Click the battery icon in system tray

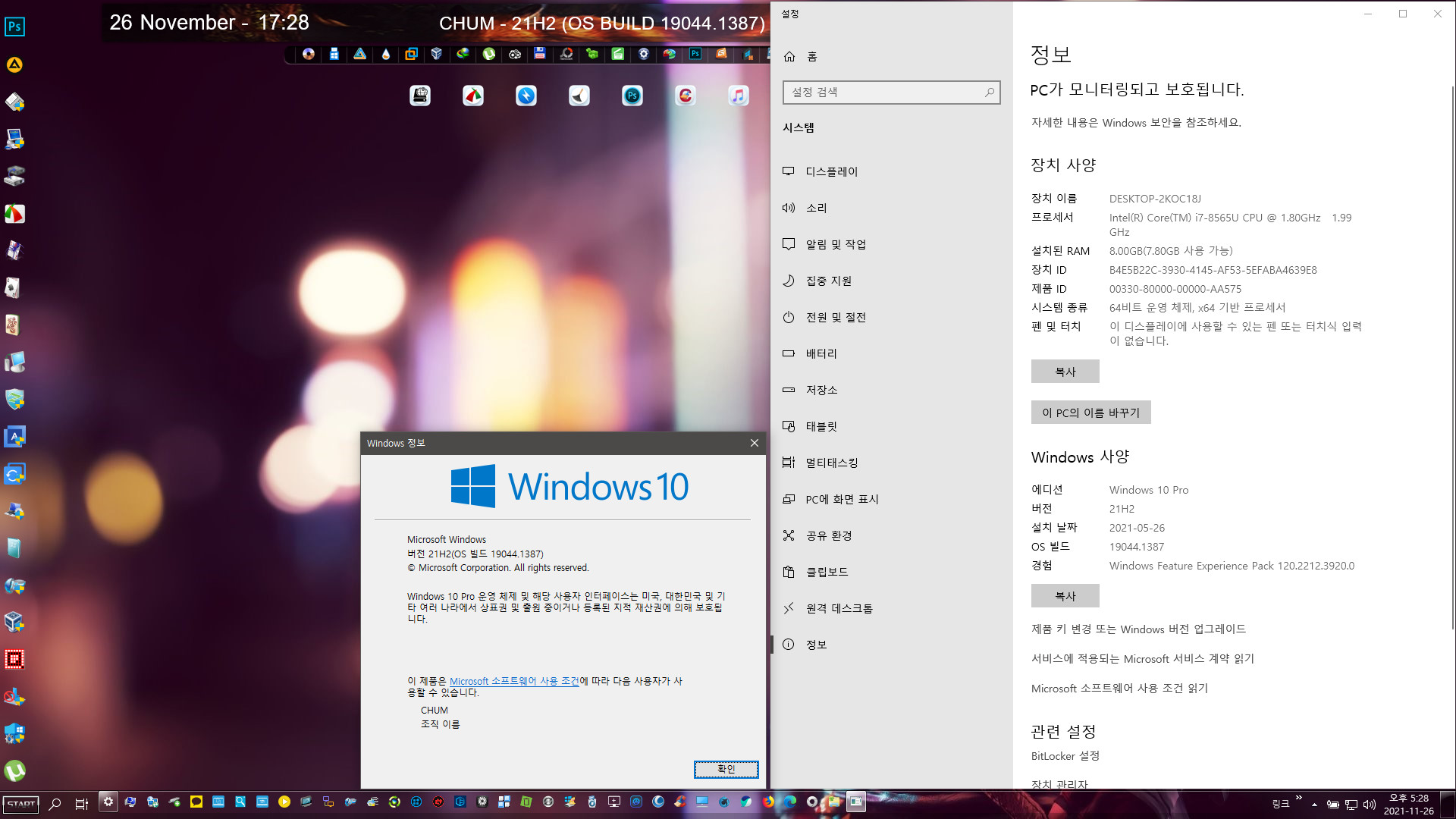tap(1332, 805)
